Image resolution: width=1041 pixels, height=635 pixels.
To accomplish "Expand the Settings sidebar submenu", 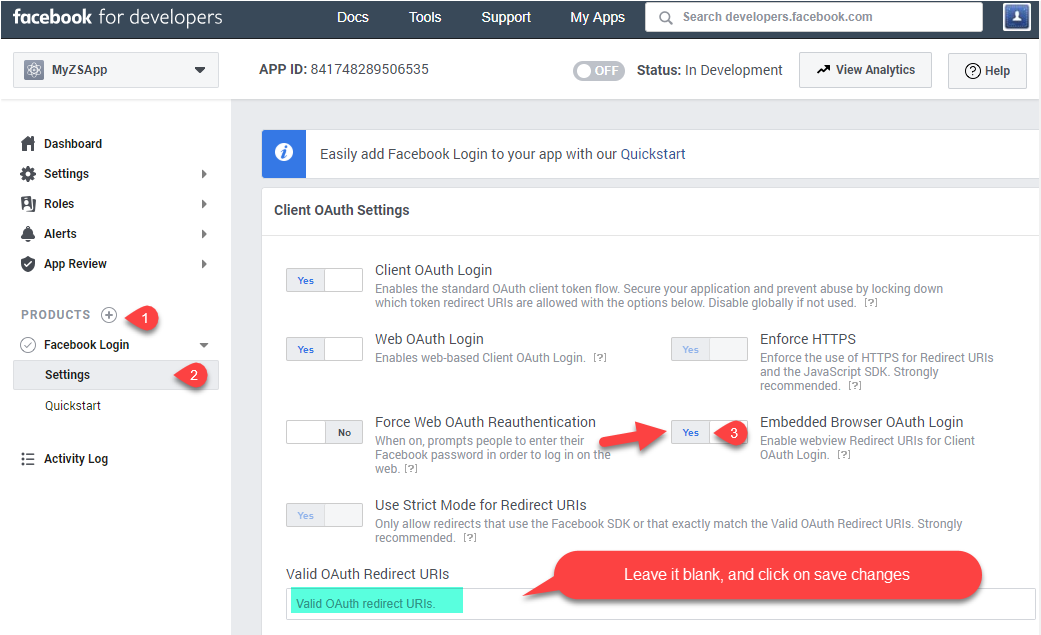I will 203,173.
